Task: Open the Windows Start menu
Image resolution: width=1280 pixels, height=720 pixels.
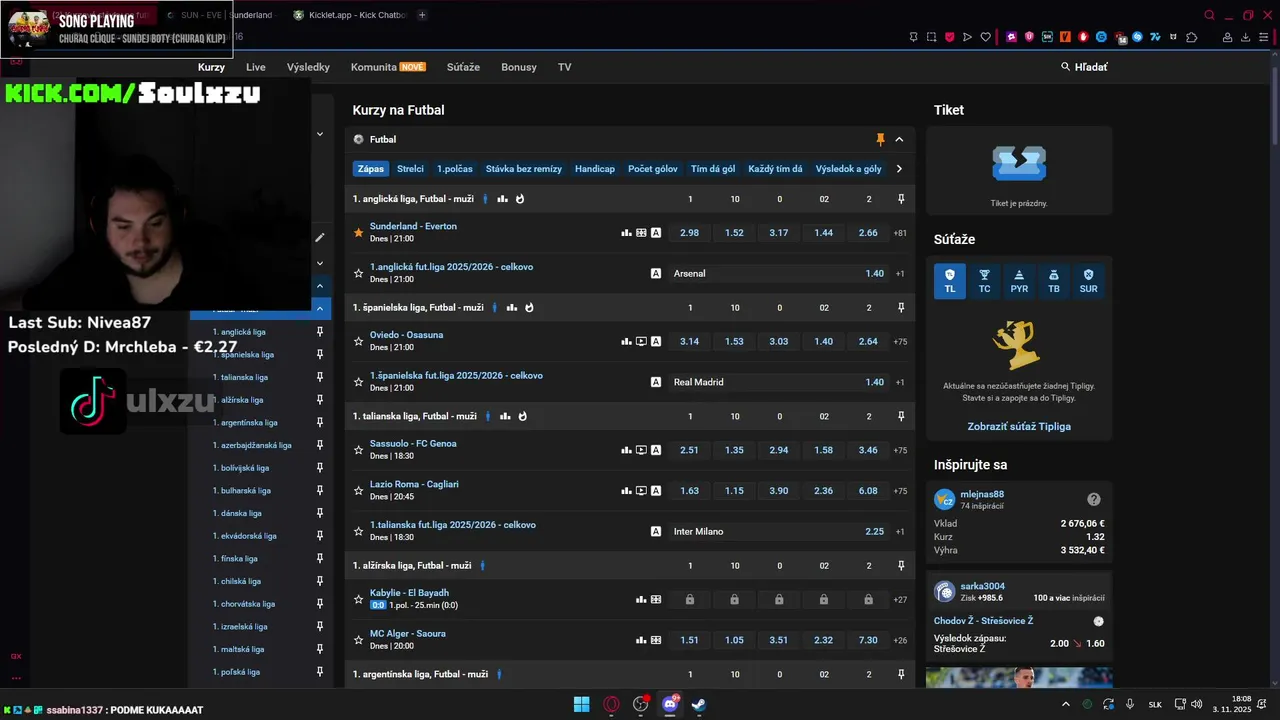Action: [581, 704]
